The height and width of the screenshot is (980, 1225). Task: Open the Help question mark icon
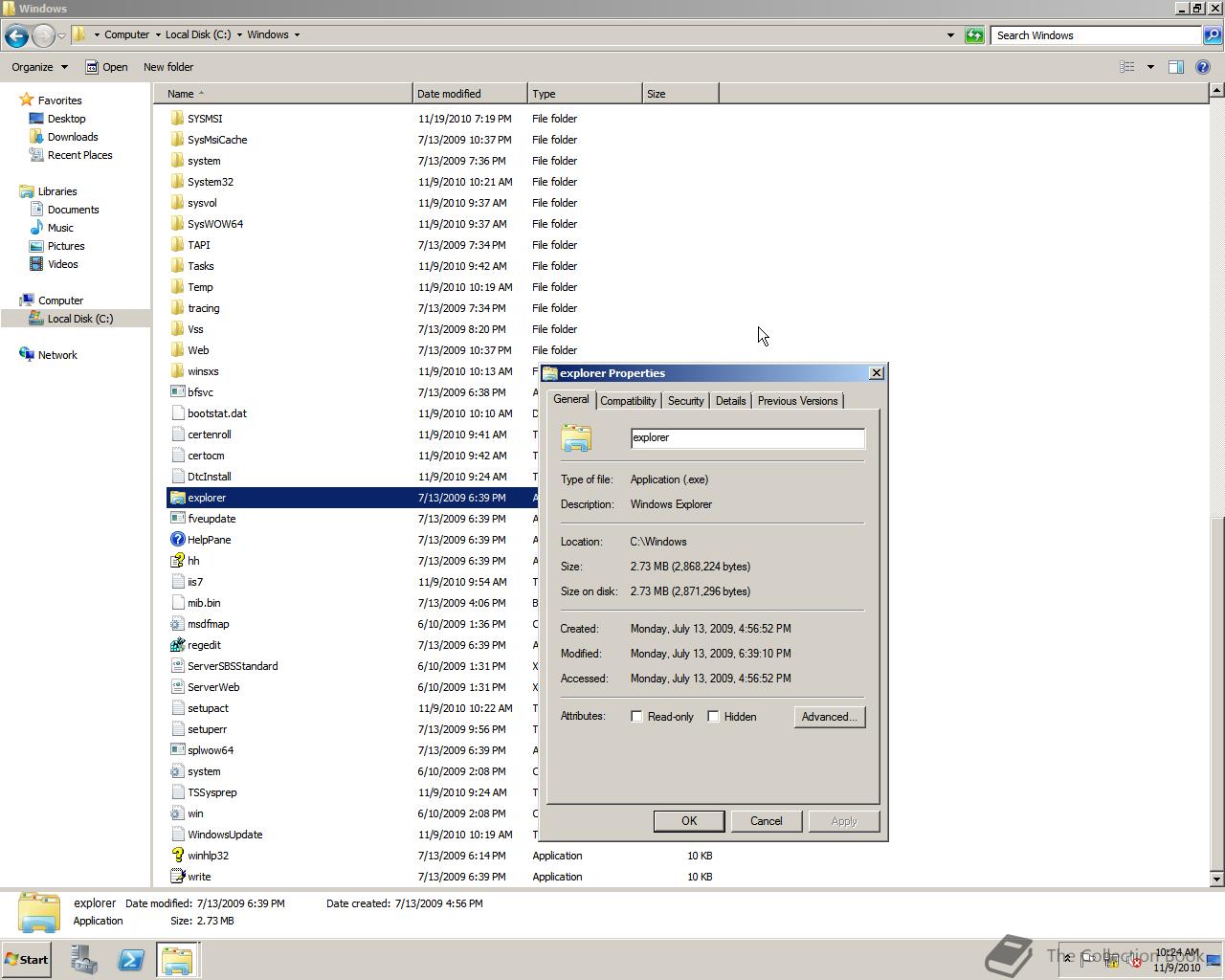point(1203,67)
